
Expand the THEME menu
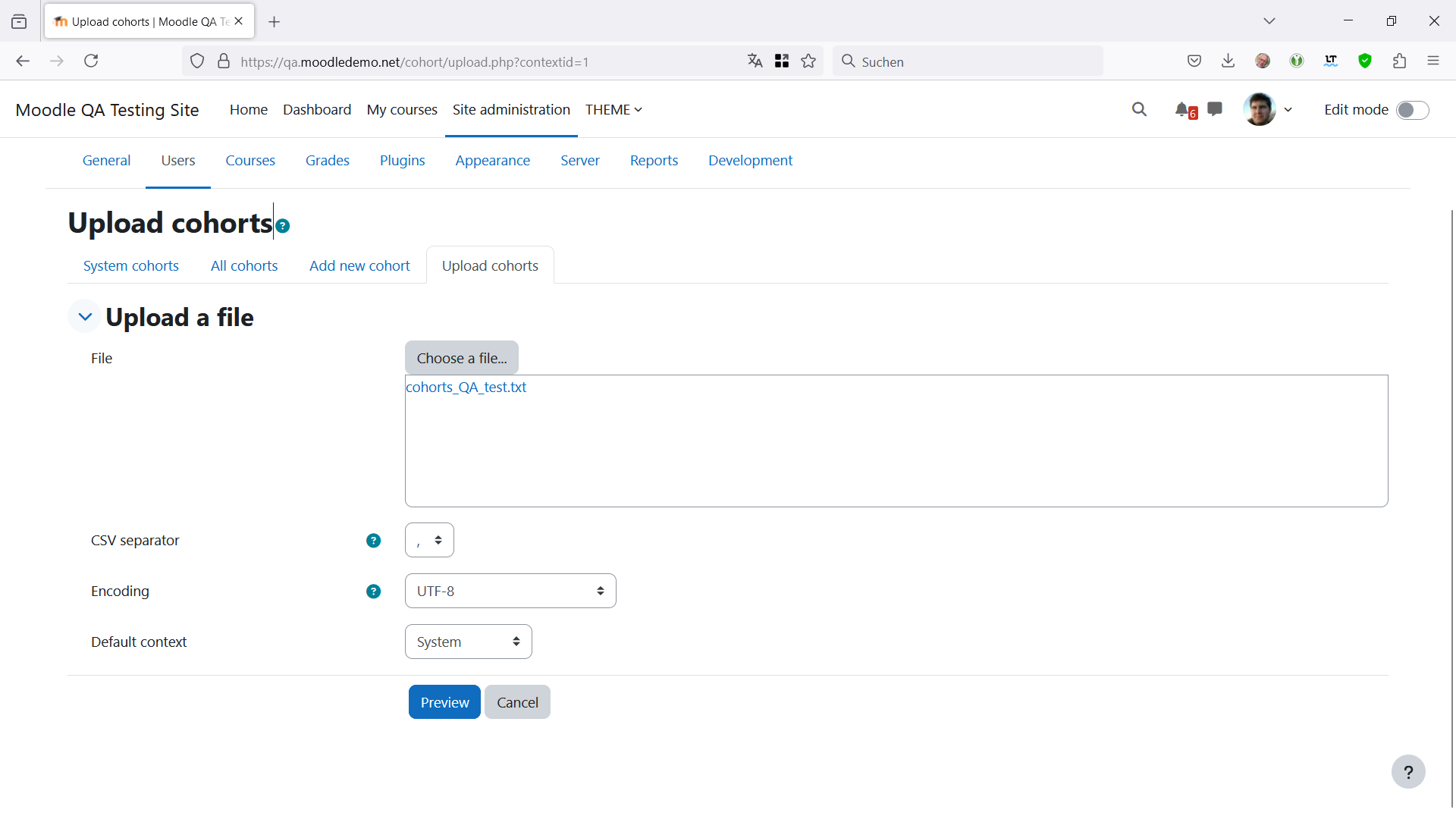click(x=613, y=110)
